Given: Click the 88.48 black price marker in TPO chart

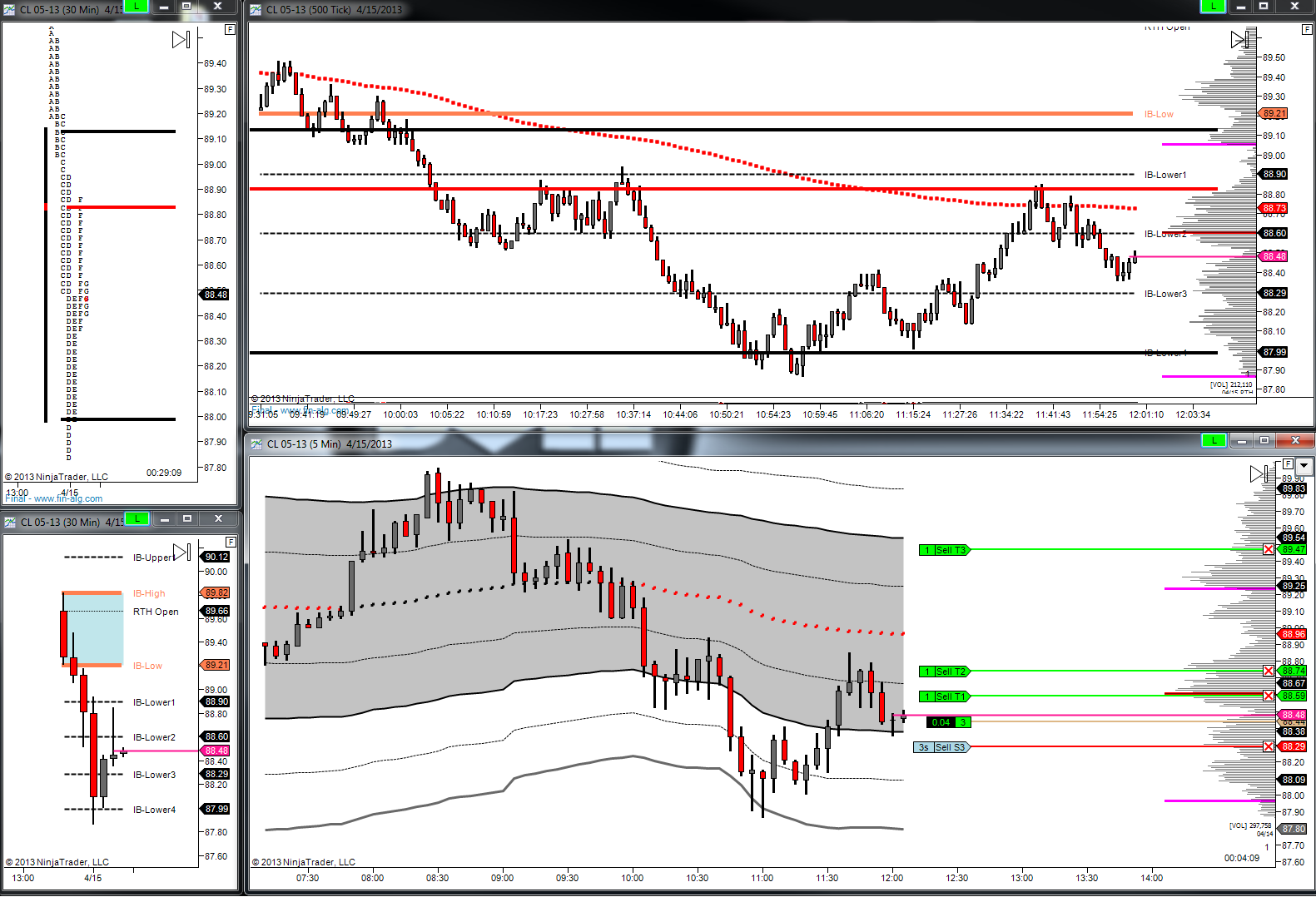Looking at the screenshot, I should point(216,295).
